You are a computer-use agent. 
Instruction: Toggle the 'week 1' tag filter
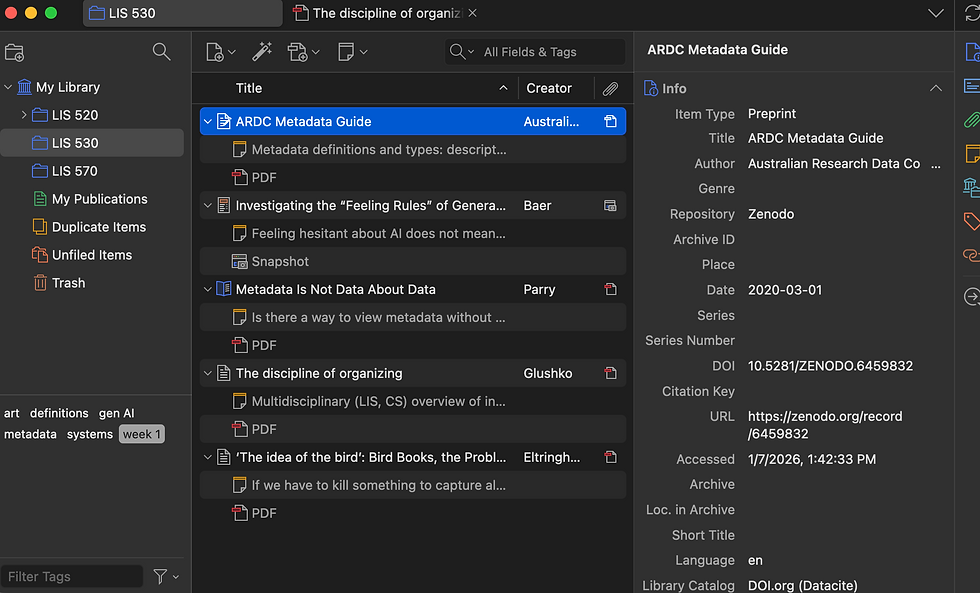[142, 434]
